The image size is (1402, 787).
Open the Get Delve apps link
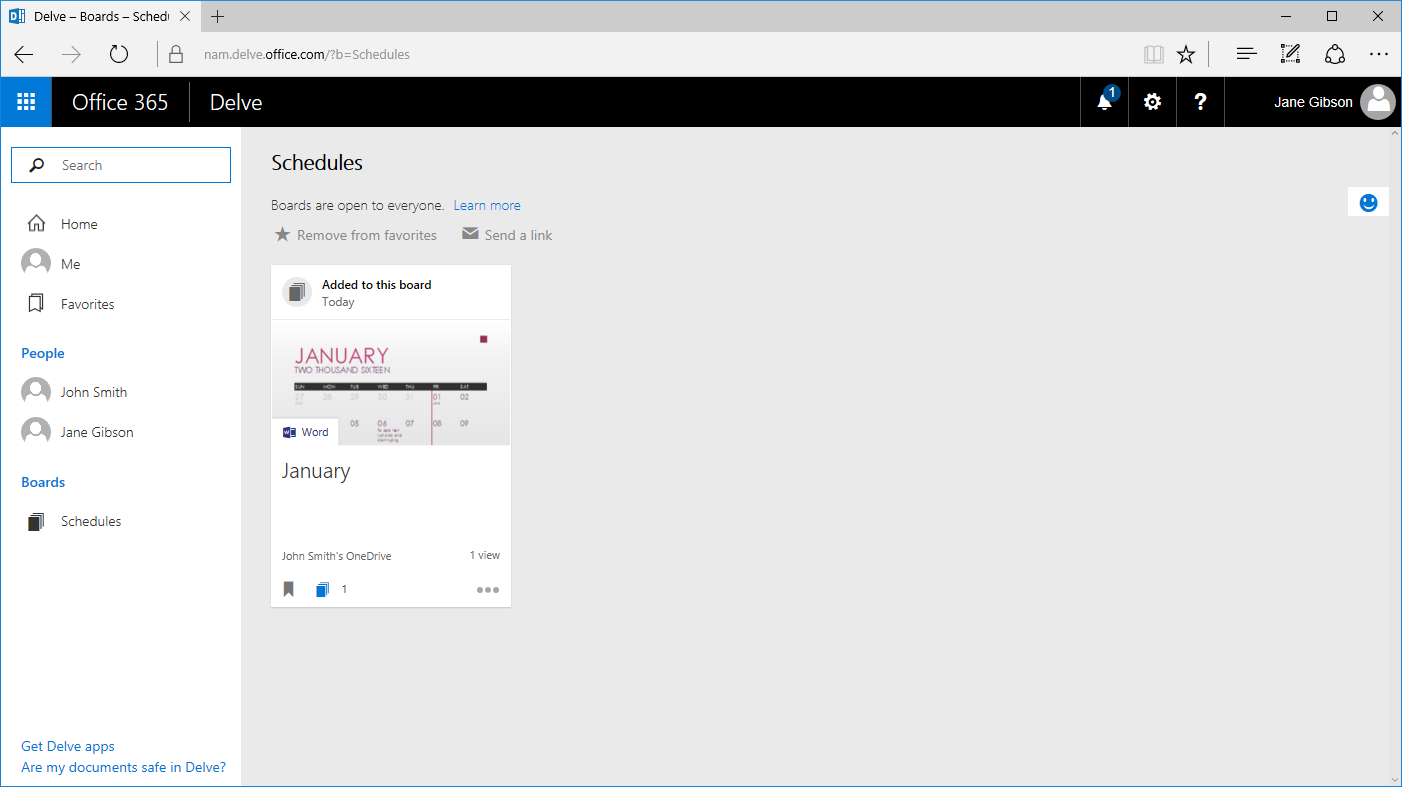coord(68,746)
